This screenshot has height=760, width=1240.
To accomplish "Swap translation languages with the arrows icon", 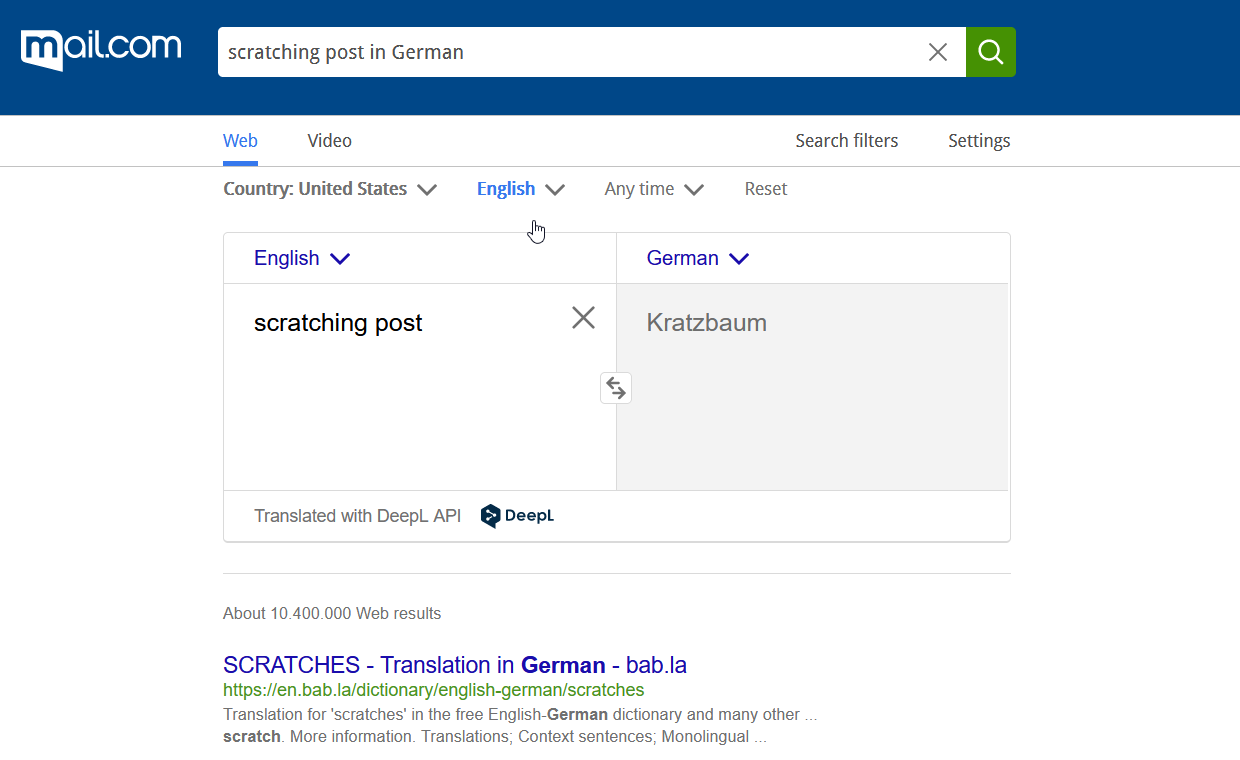I will 616,388.
